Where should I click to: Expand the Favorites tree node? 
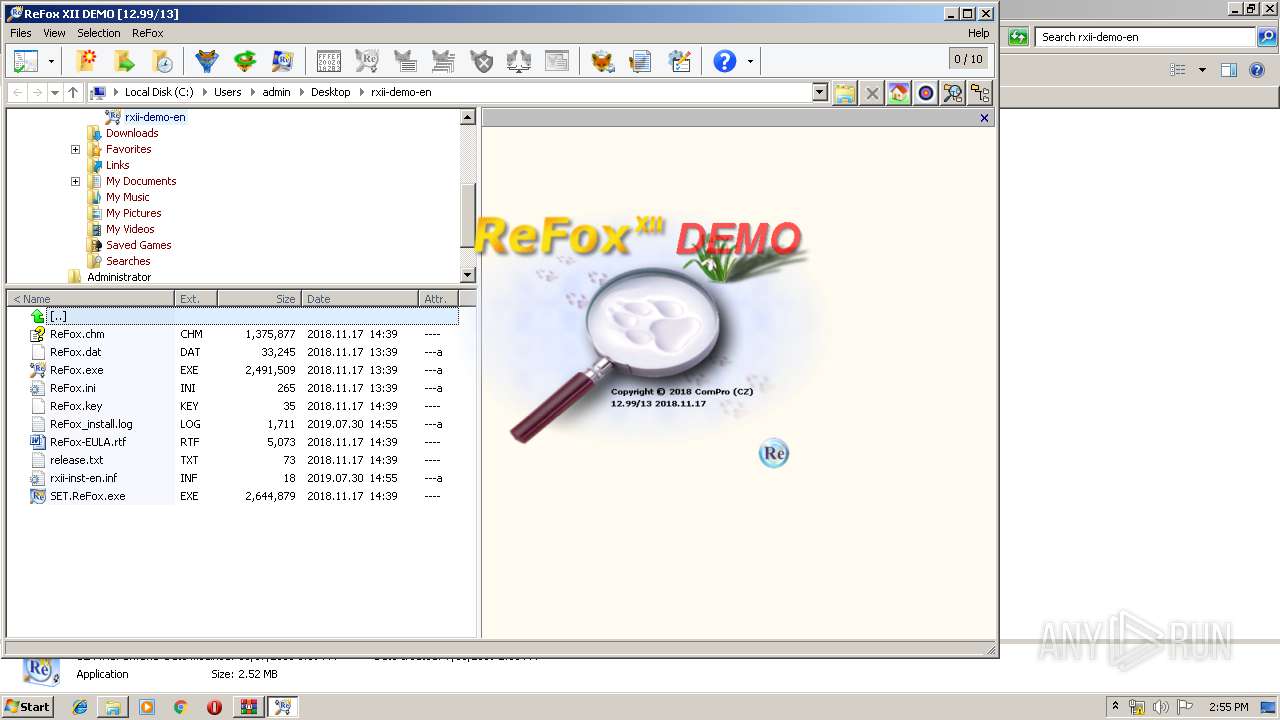[75, 149]
